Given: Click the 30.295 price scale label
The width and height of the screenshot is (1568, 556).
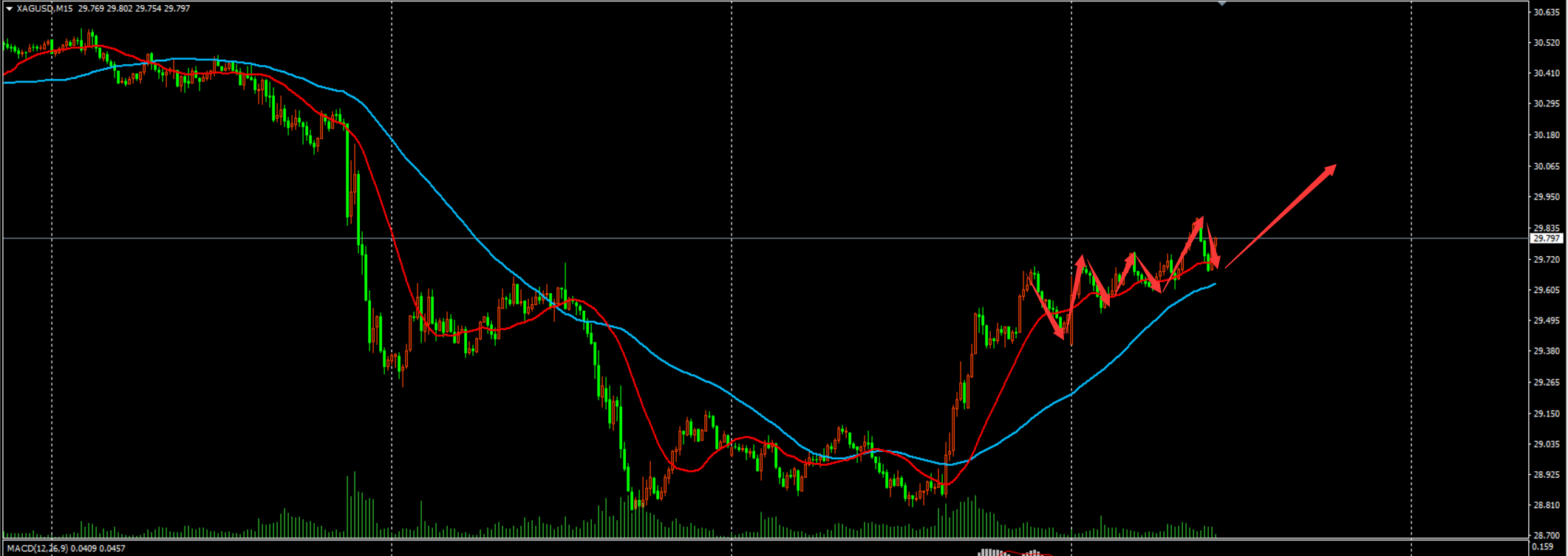Looking at the screenshot, I should click(x=1546, y=103).
